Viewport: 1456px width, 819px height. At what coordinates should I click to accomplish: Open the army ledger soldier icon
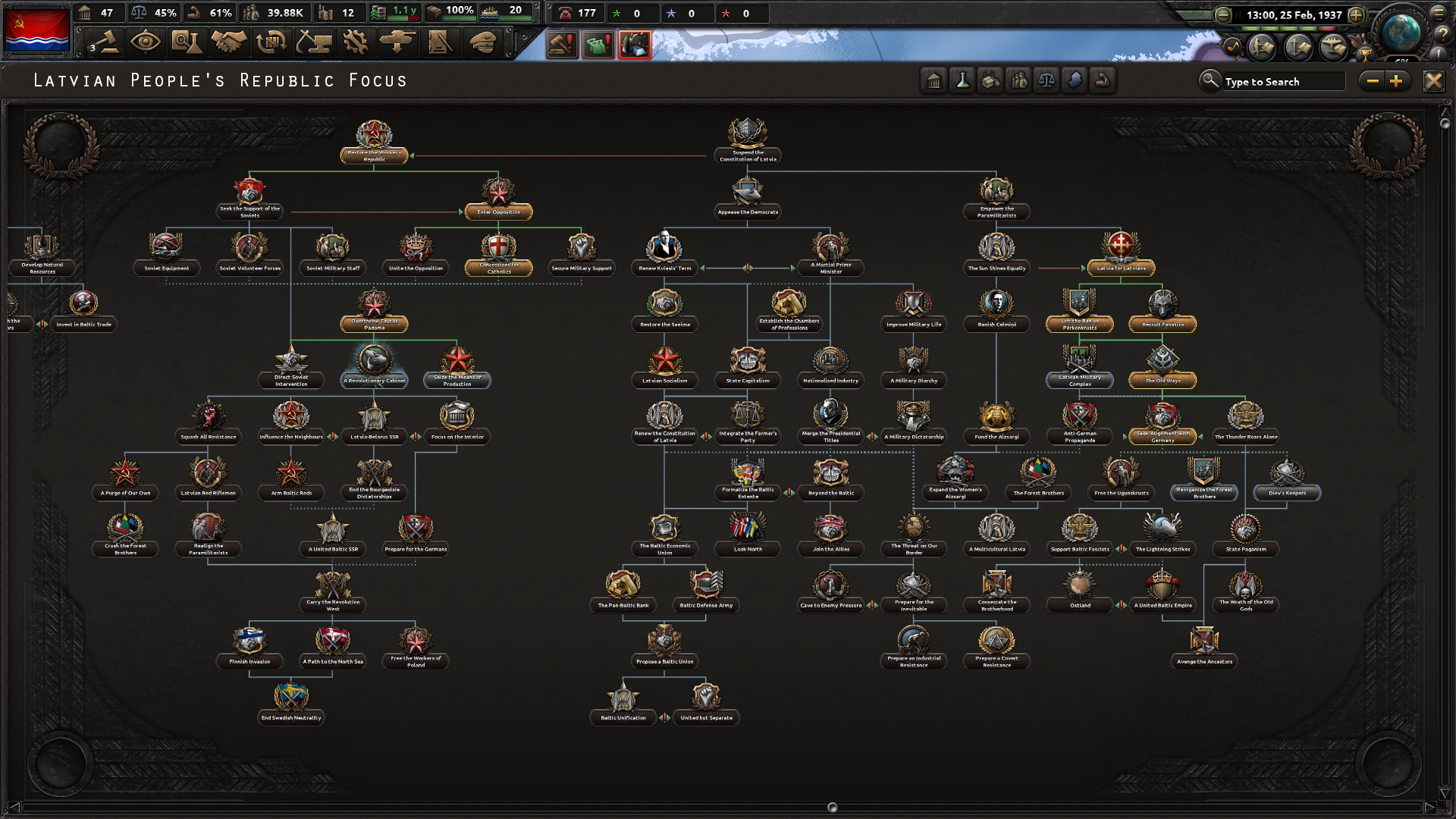point(1263,47)
